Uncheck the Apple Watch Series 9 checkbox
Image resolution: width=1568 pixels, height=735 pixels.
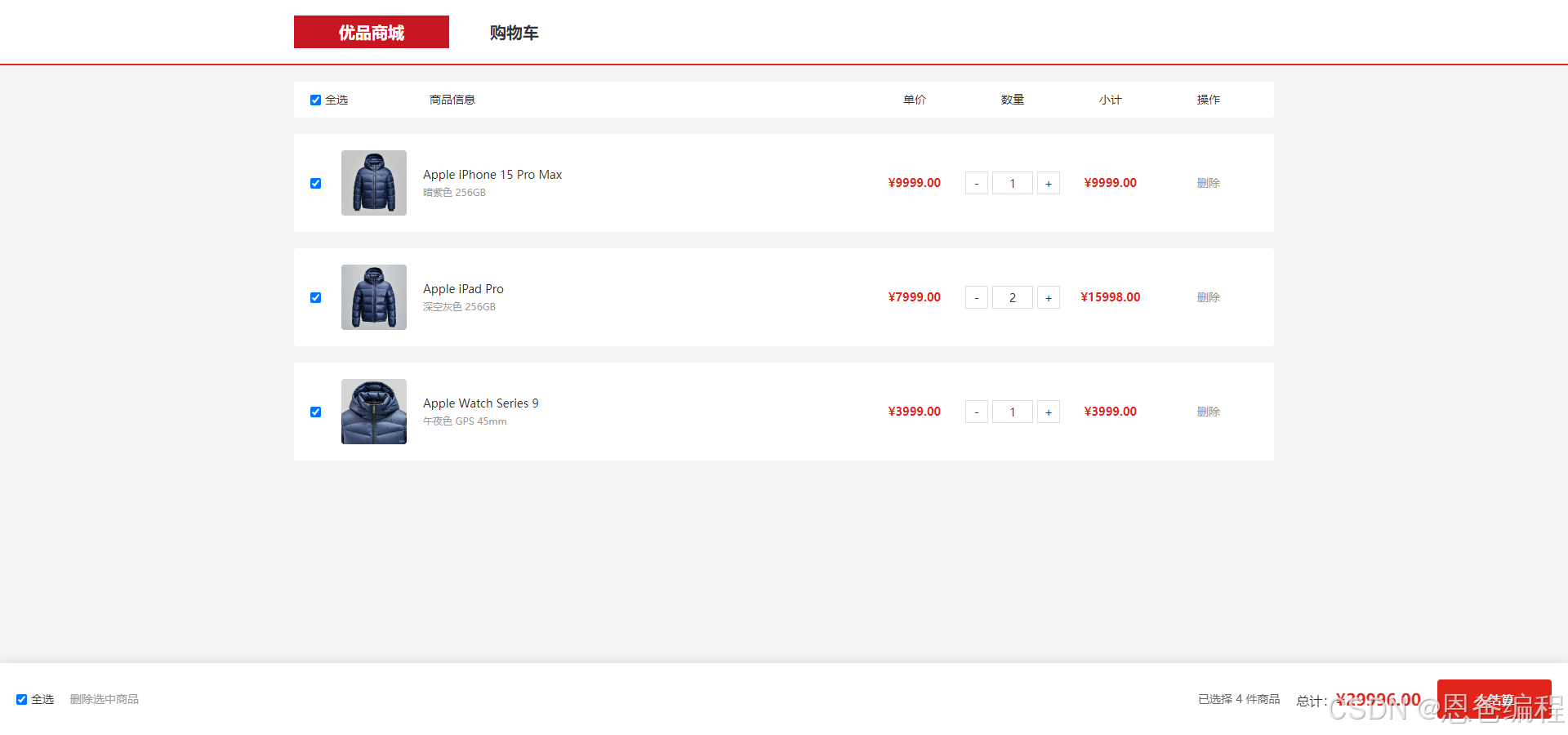coord(315,412)
